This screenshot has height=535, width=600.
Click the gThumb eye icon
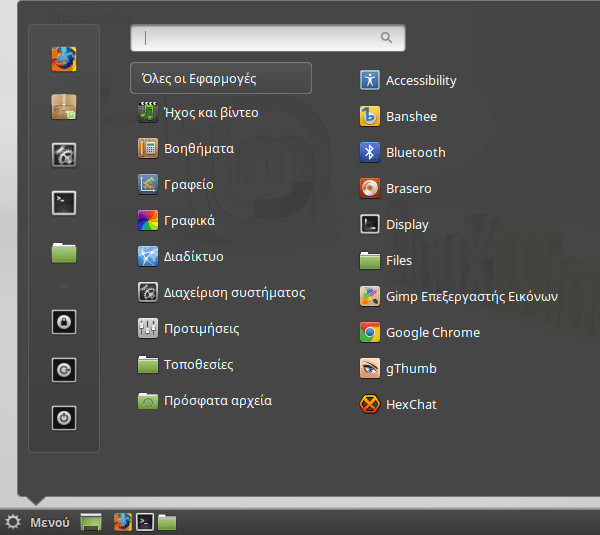tap(370, 368)
